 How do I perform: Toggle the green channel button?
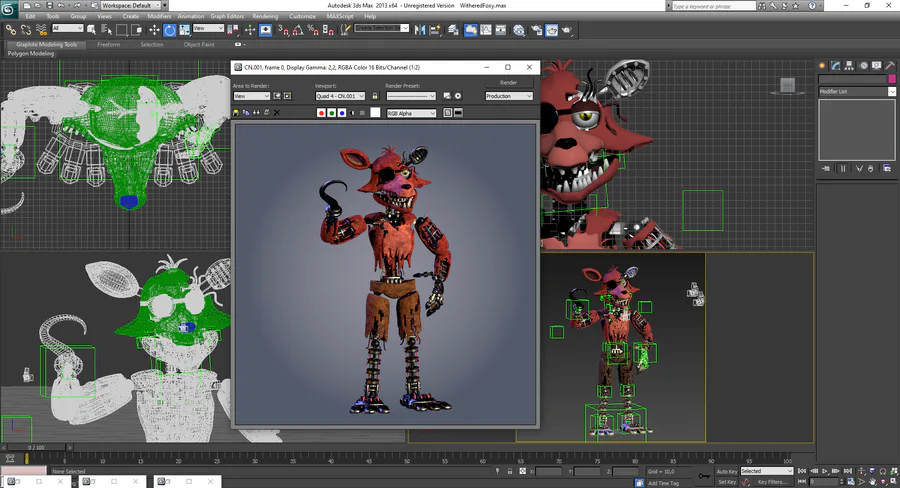tap(332, 113)
